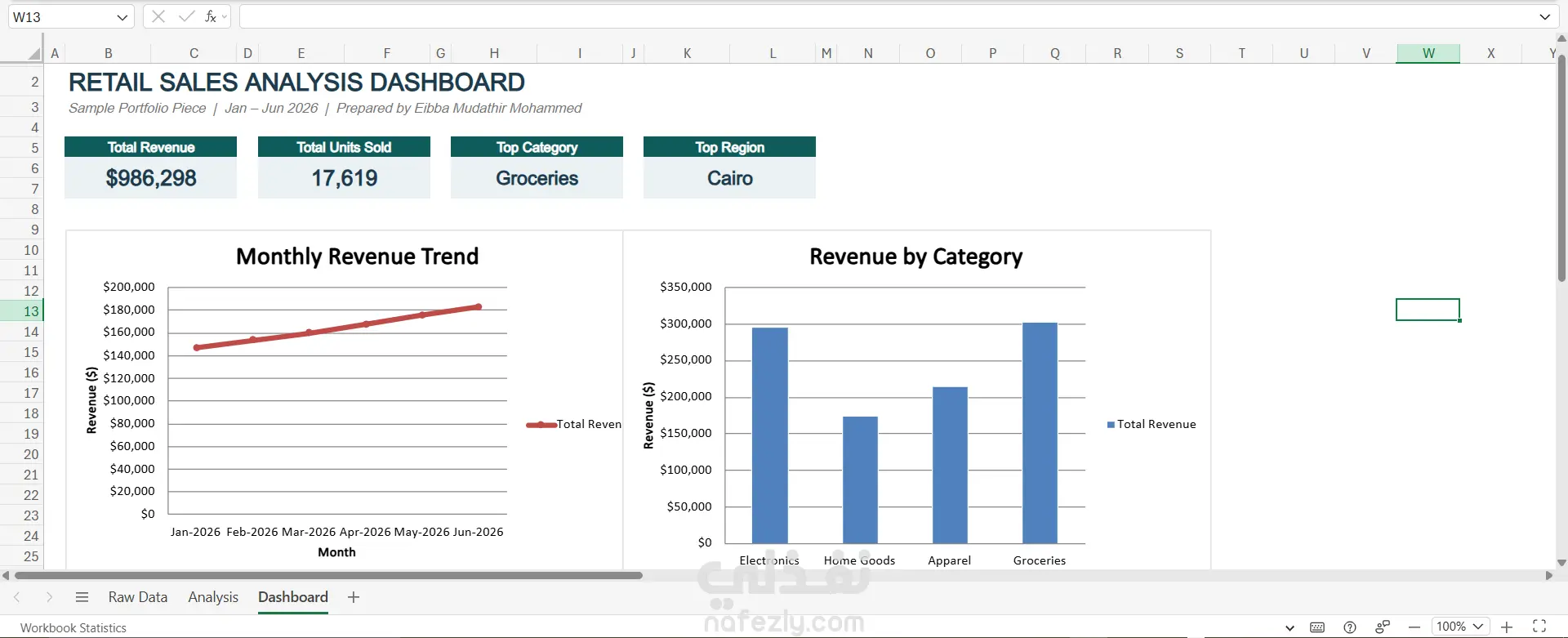
Task: Click the Revenue by Category chart title
Action: click(916, 257)
